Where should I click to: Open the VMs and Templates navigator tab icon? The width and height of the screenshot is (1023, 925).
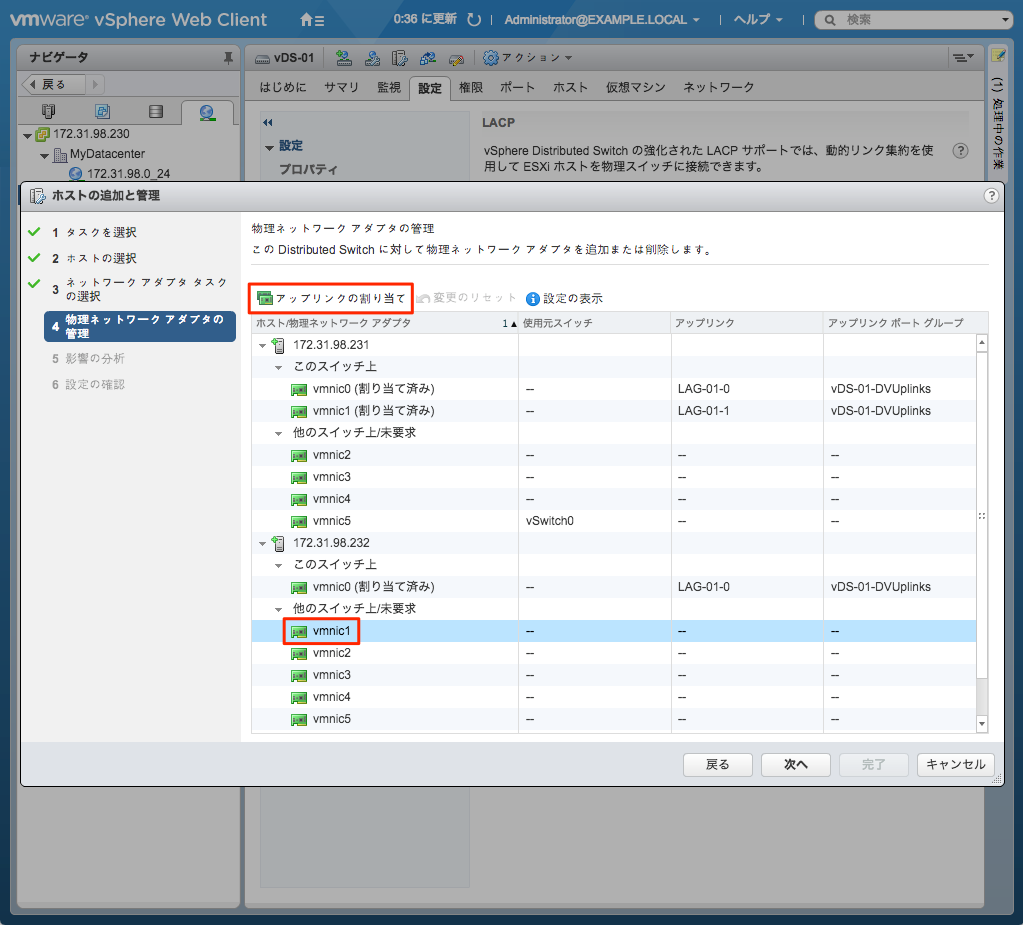pyautogui.click(x=102, y=112)
